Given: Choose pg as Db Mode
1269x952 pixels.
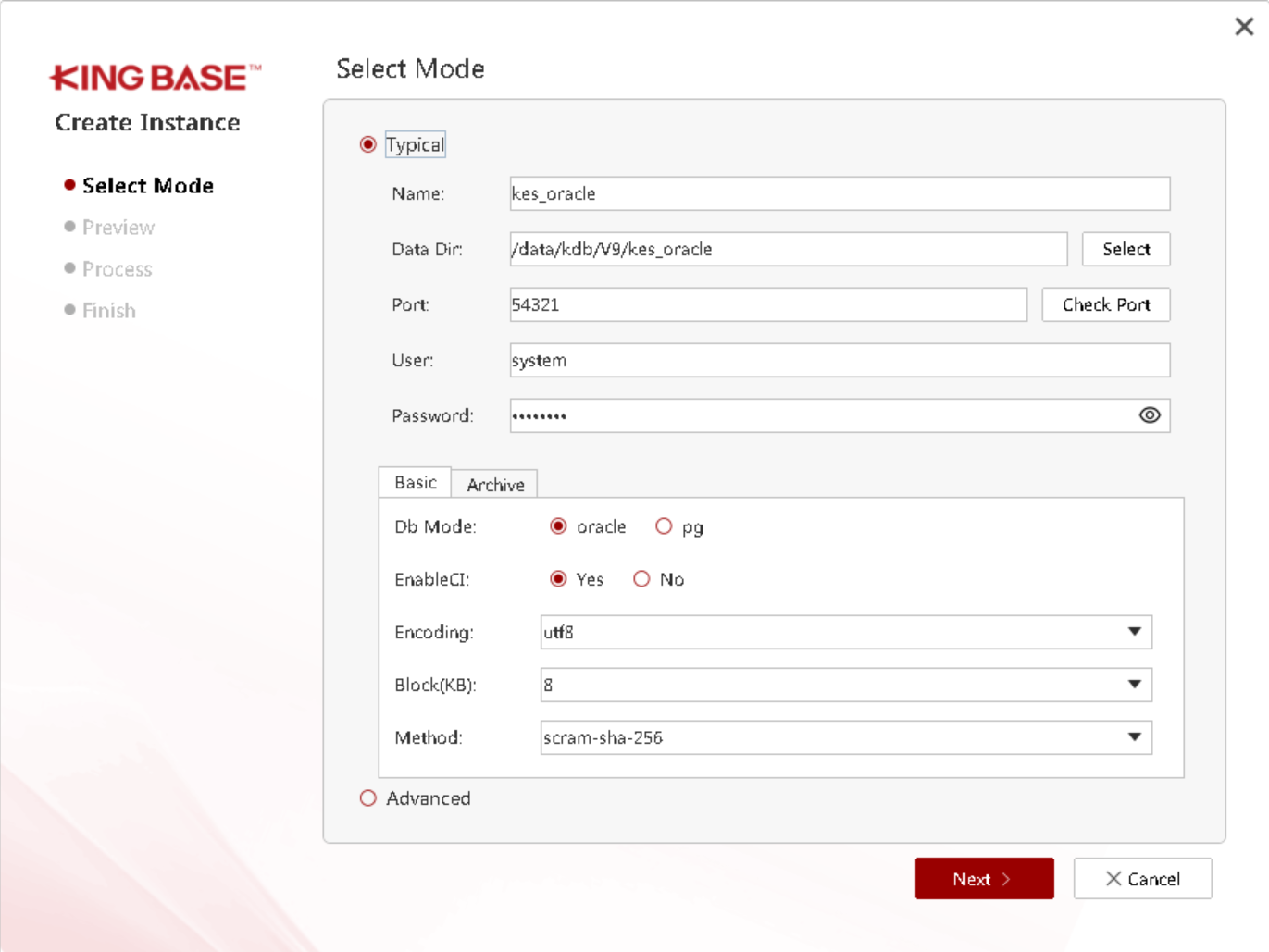Looking at the screenshot, I should 664,526.
